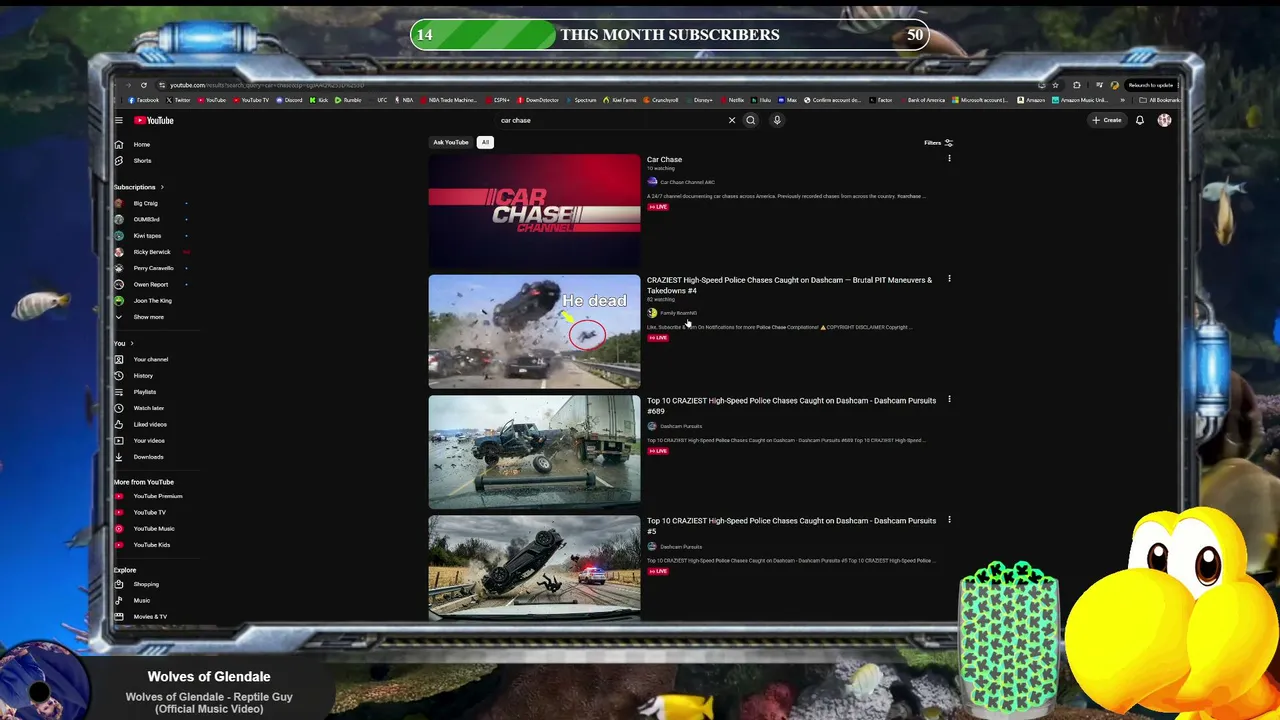
Task: Click the Create button
Action: click(1107, 120)
